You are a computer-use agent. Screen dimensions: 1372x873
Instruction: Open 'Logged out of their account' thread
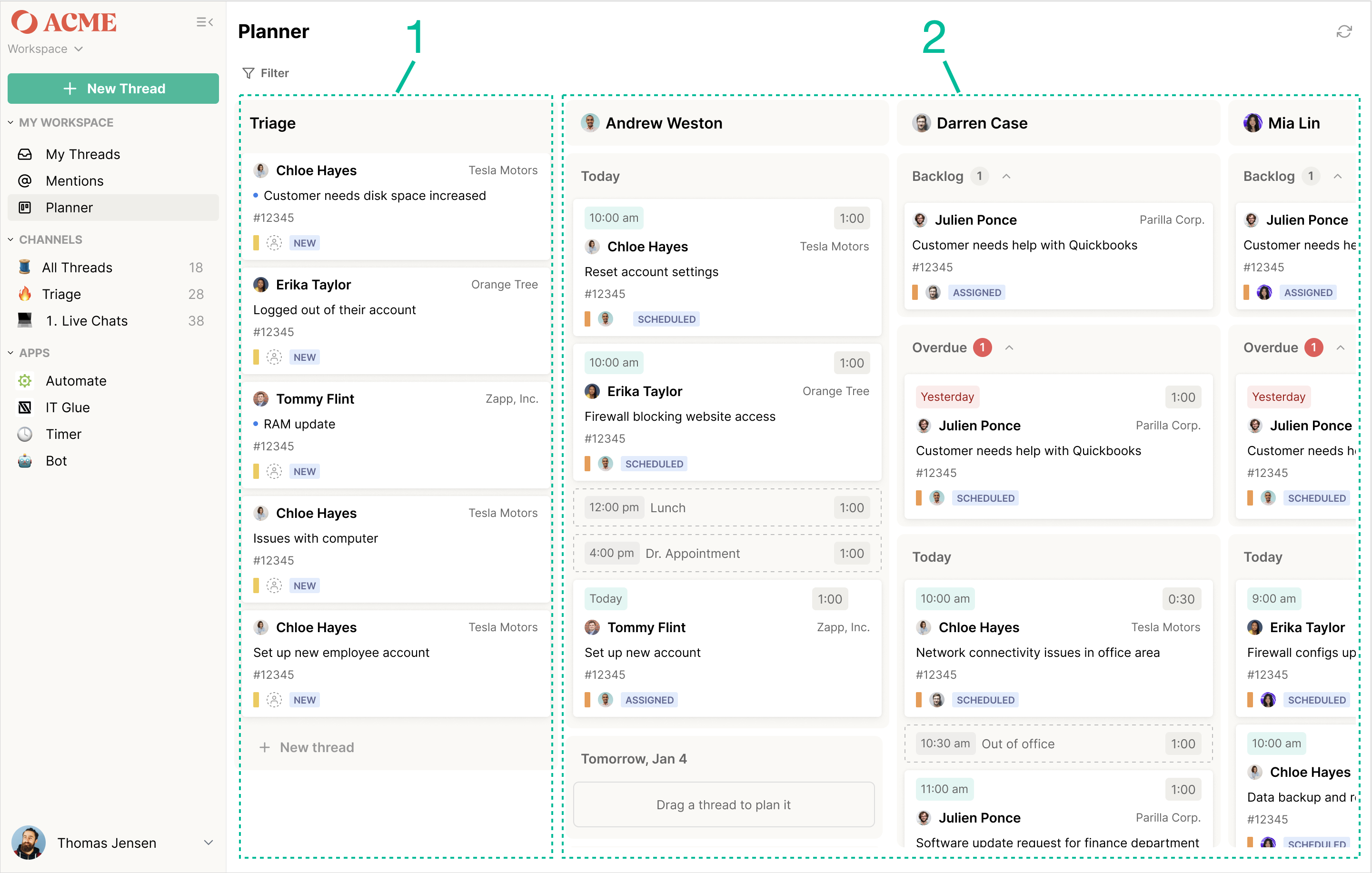335,310
